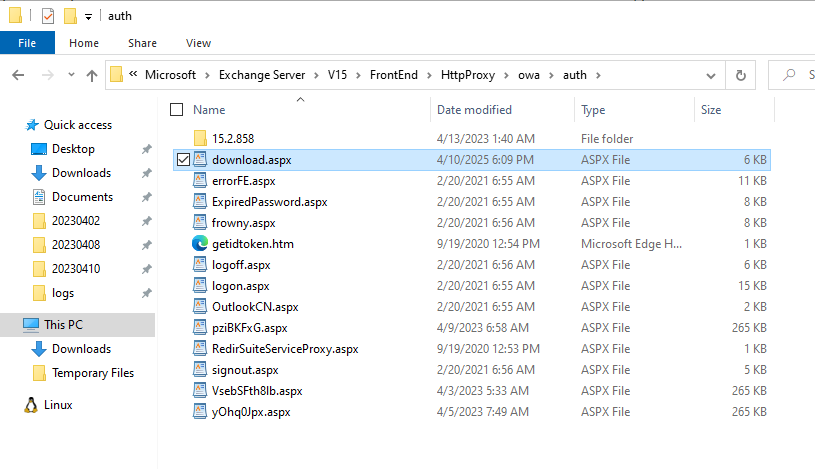Viewport: 815px width, 469px height.
Task: Click the V15 breadcrumb
Action: coord(337,75)
